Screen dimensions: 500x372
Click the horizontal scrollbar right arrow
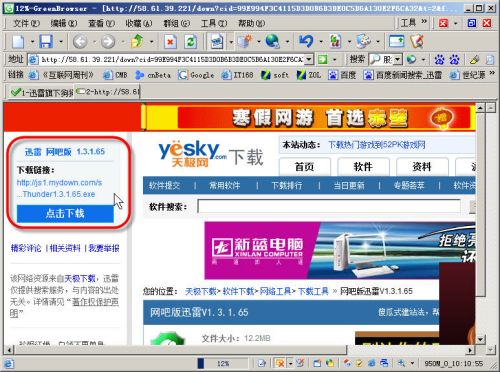pyautogui.click(x=470, y=350)
